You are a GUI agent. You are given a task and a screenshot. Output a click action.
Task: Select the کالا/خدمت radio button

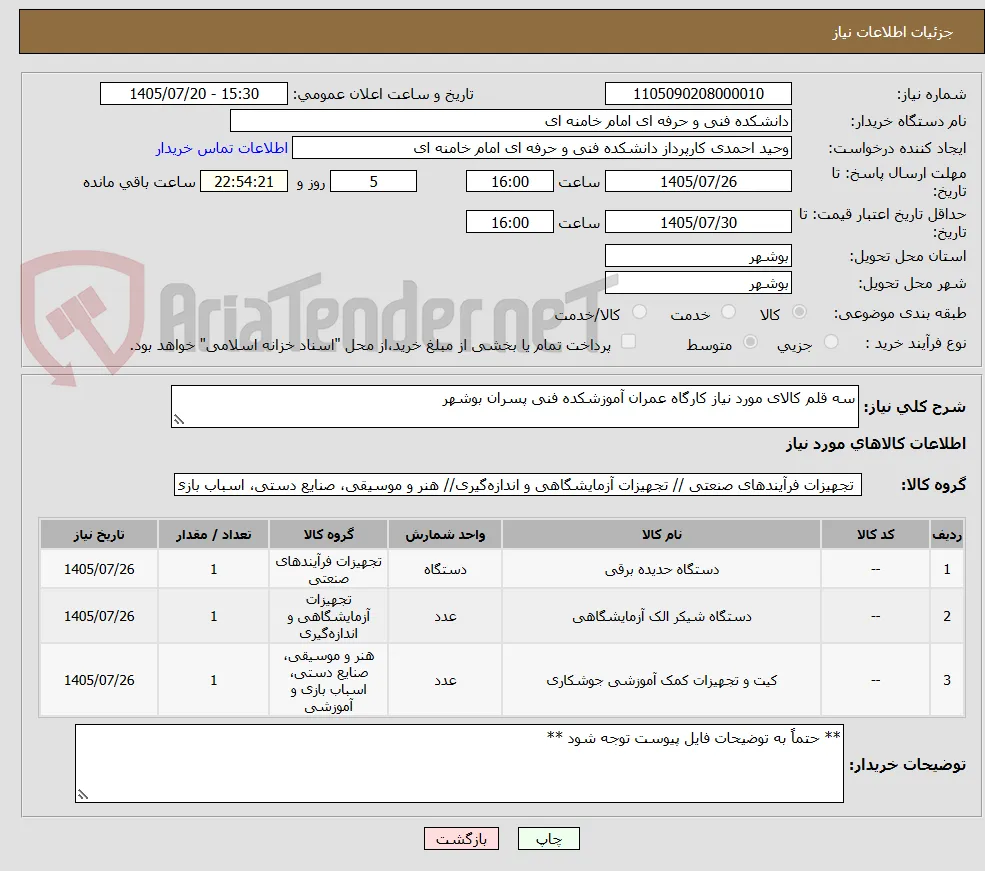[x=639, y=312]
